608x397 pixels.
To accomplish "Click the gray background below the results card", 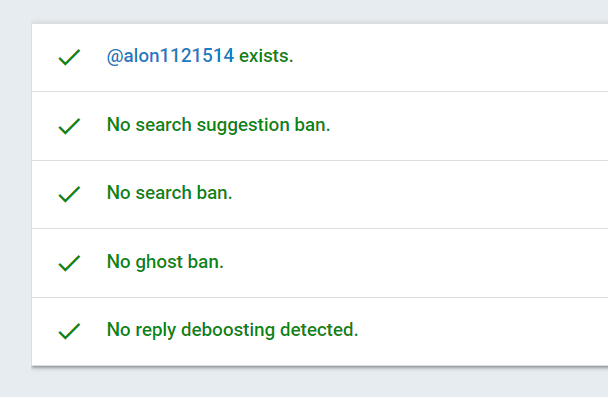I will (x=304, y=382).
